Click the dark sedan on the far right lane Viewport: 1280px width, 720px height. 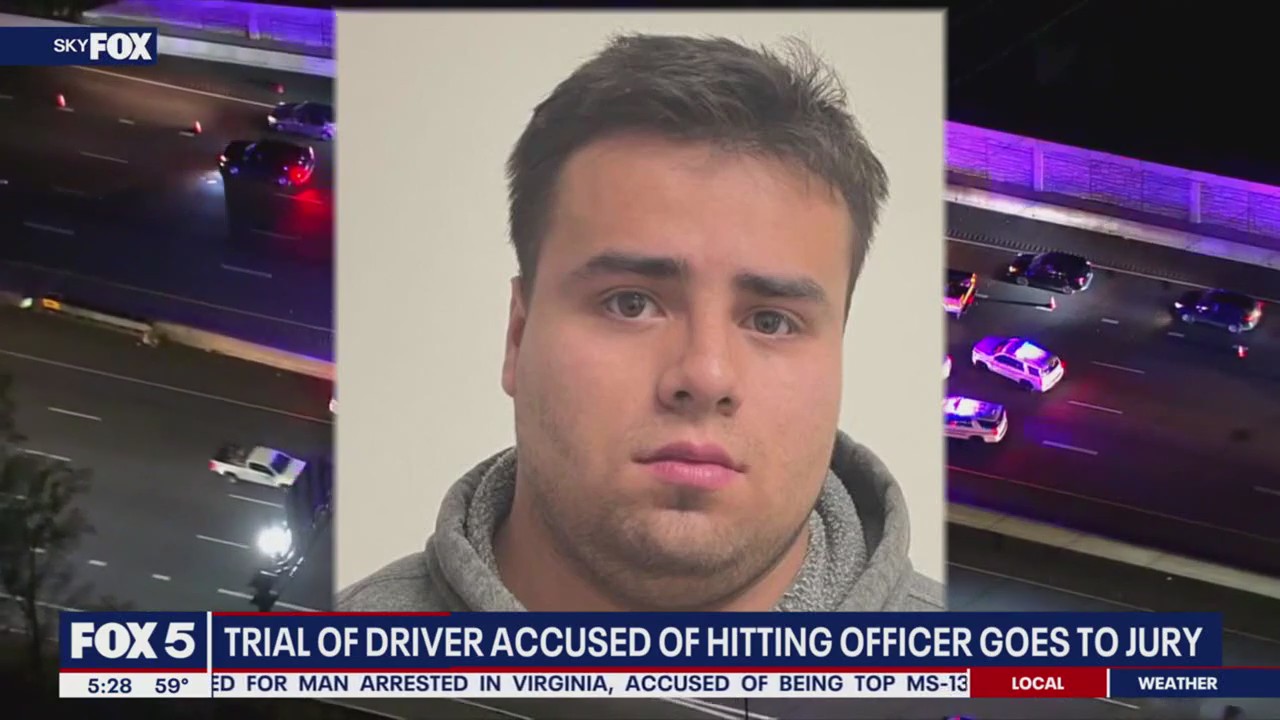pos(1217,310)
